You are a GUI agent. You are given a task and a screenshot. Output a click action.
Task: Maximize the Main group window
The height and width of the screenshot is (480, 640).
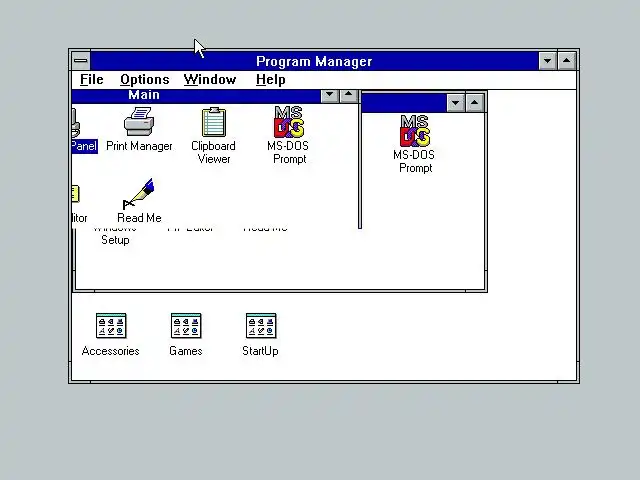click(349, 96)
